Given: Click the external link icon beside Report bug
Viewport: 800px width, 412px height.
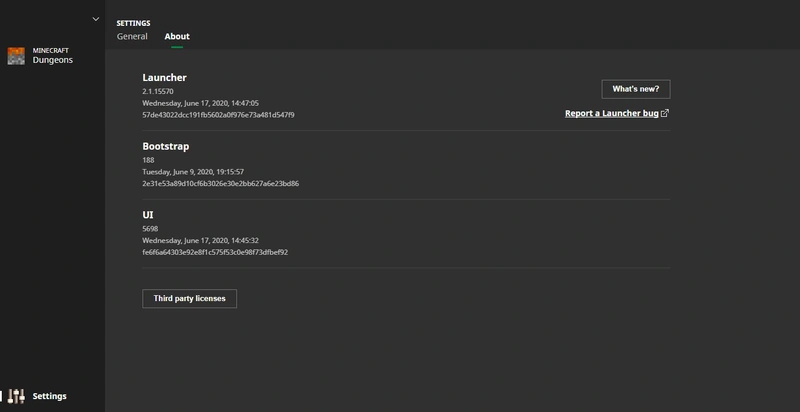Looking at the screenshot, I should coord(665,114).
